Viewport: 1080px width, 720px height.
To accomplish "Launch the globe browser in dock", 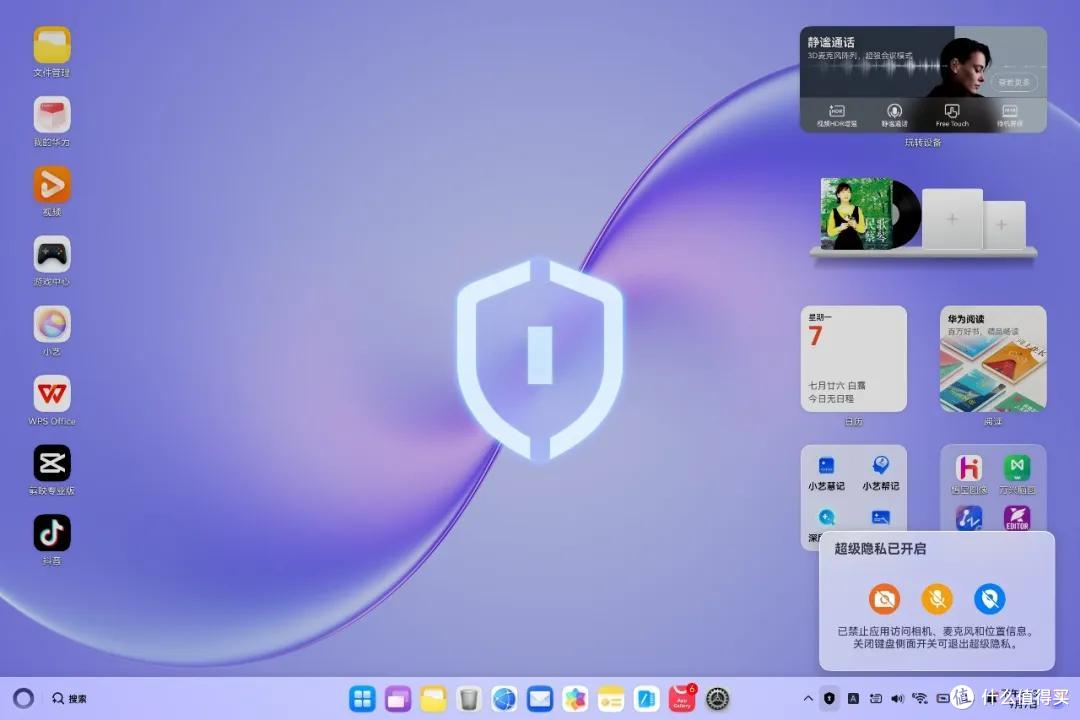I will point(504,699).
